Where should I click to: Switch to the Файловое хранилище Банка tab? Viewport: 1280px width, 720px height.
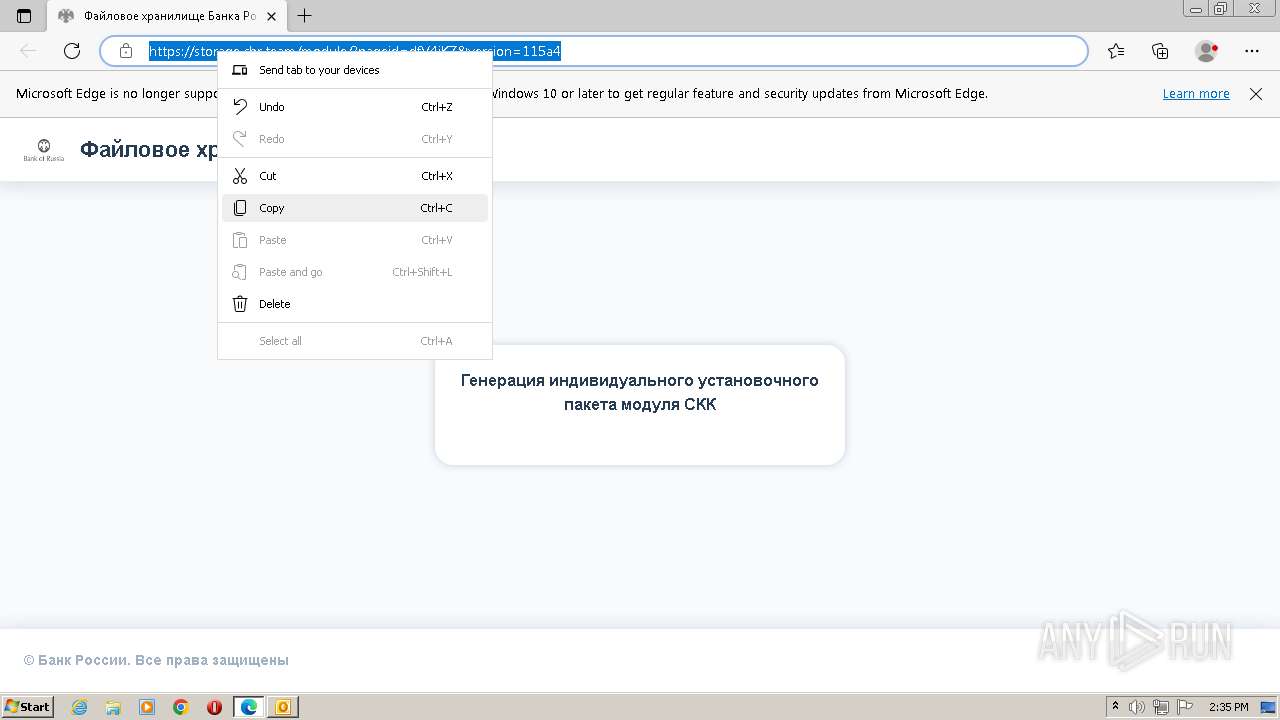167,16
